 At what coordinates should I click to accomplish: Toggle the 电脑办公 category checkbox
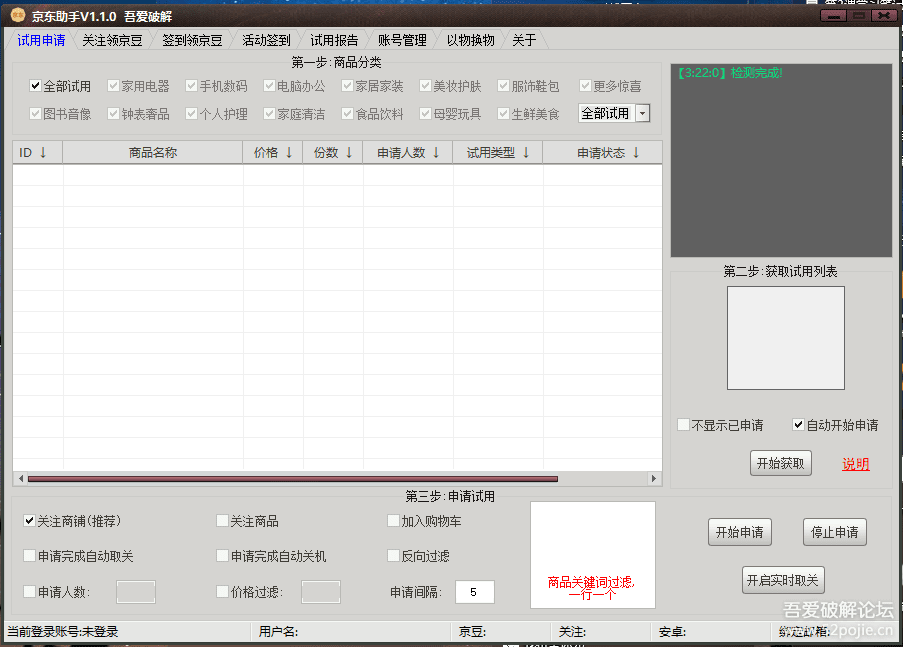click(x=269, y=86)
